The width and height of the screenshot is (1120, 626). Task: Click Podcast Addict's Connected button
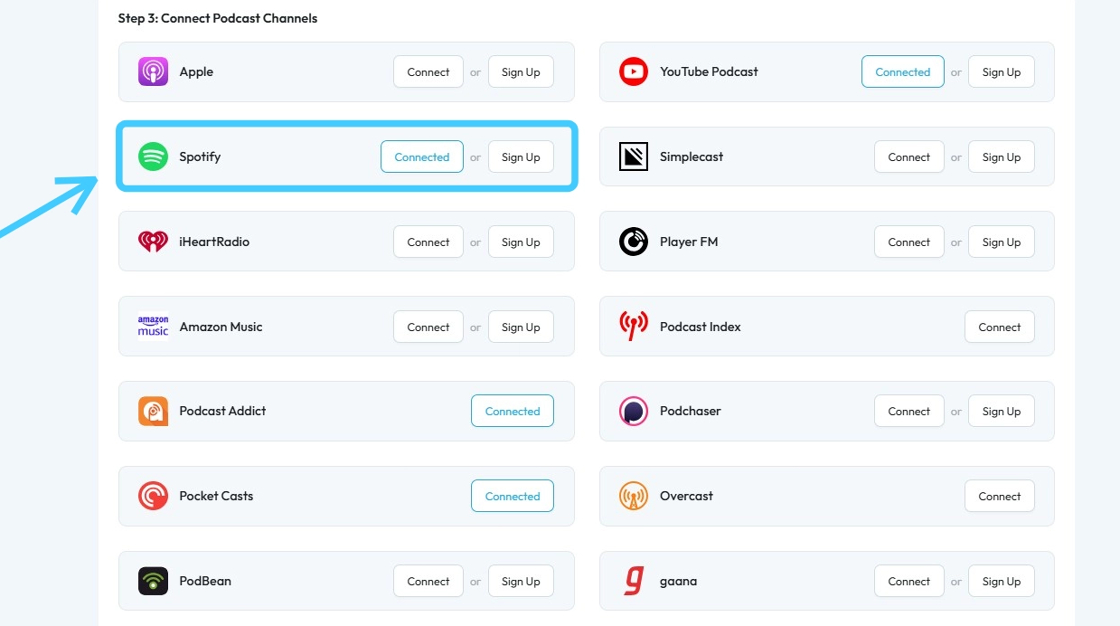tap(512, 411)
